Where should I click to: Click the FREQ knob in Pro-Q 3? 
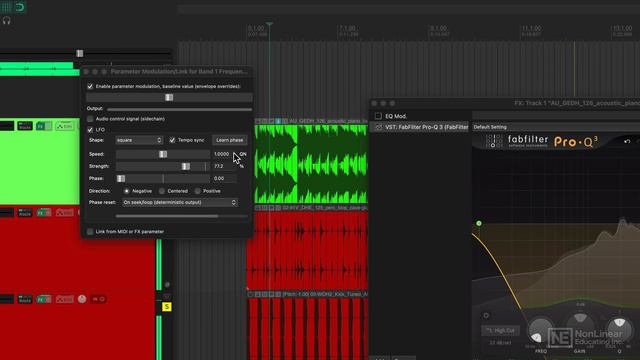point(541,331)
